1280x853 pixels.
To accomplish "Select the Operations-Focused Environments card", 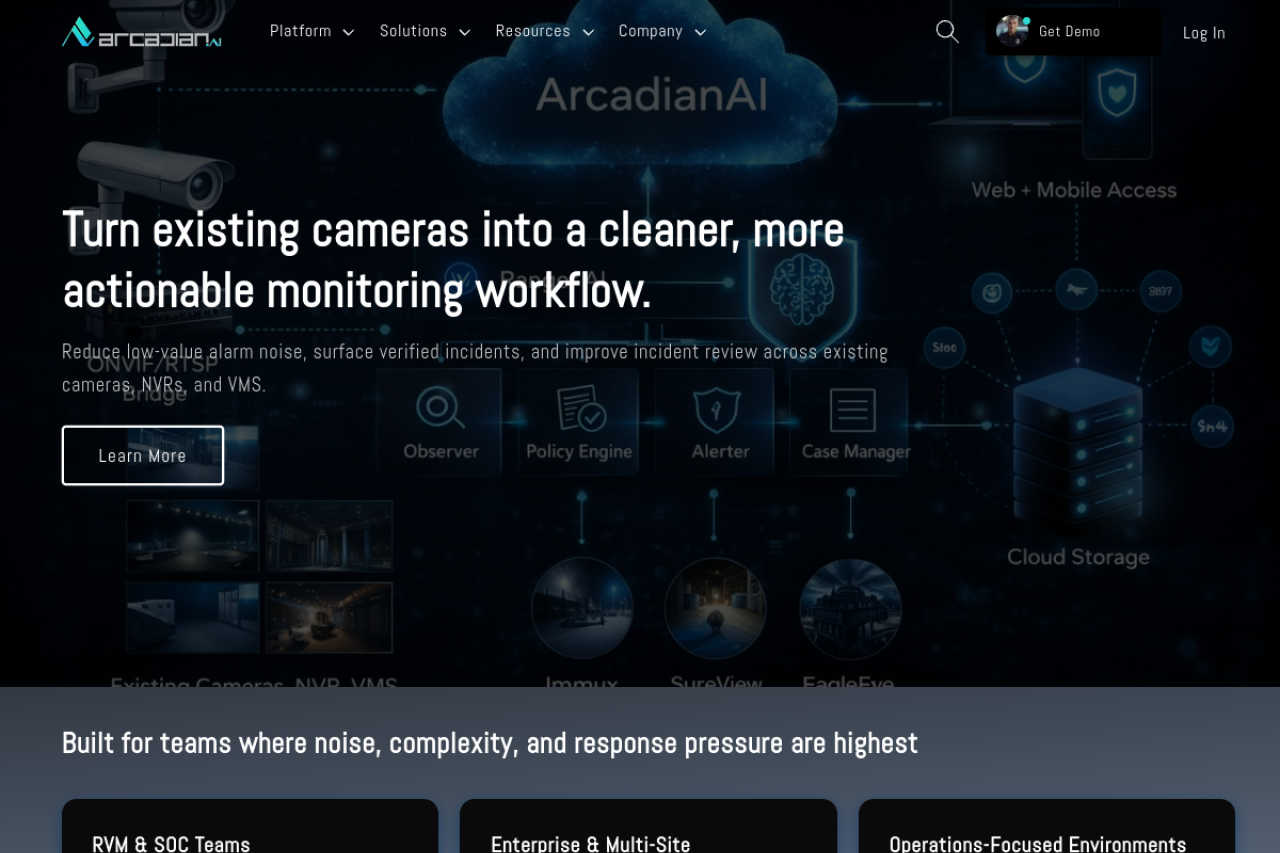I will click(1047, 826).
